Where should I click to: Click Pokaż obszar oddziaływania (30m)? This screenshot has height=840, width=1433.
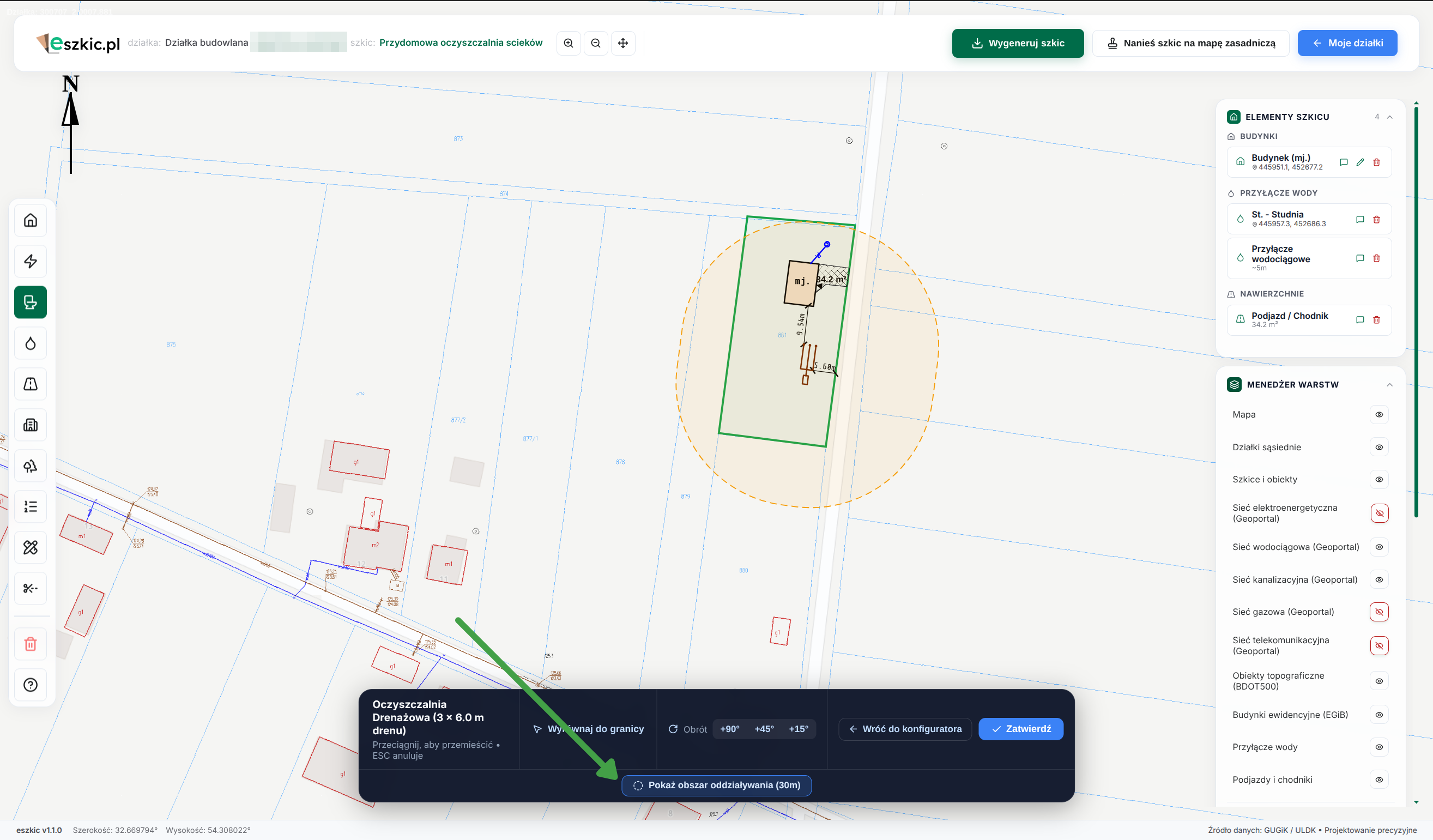[x=716, y=785]
